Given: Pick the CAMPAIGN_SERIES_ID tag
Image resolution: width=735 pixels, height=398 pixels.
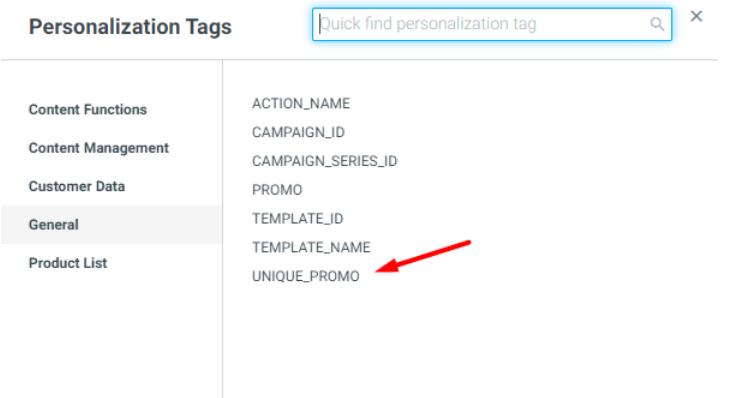Looking at the screenshot, I should (324, 161).
